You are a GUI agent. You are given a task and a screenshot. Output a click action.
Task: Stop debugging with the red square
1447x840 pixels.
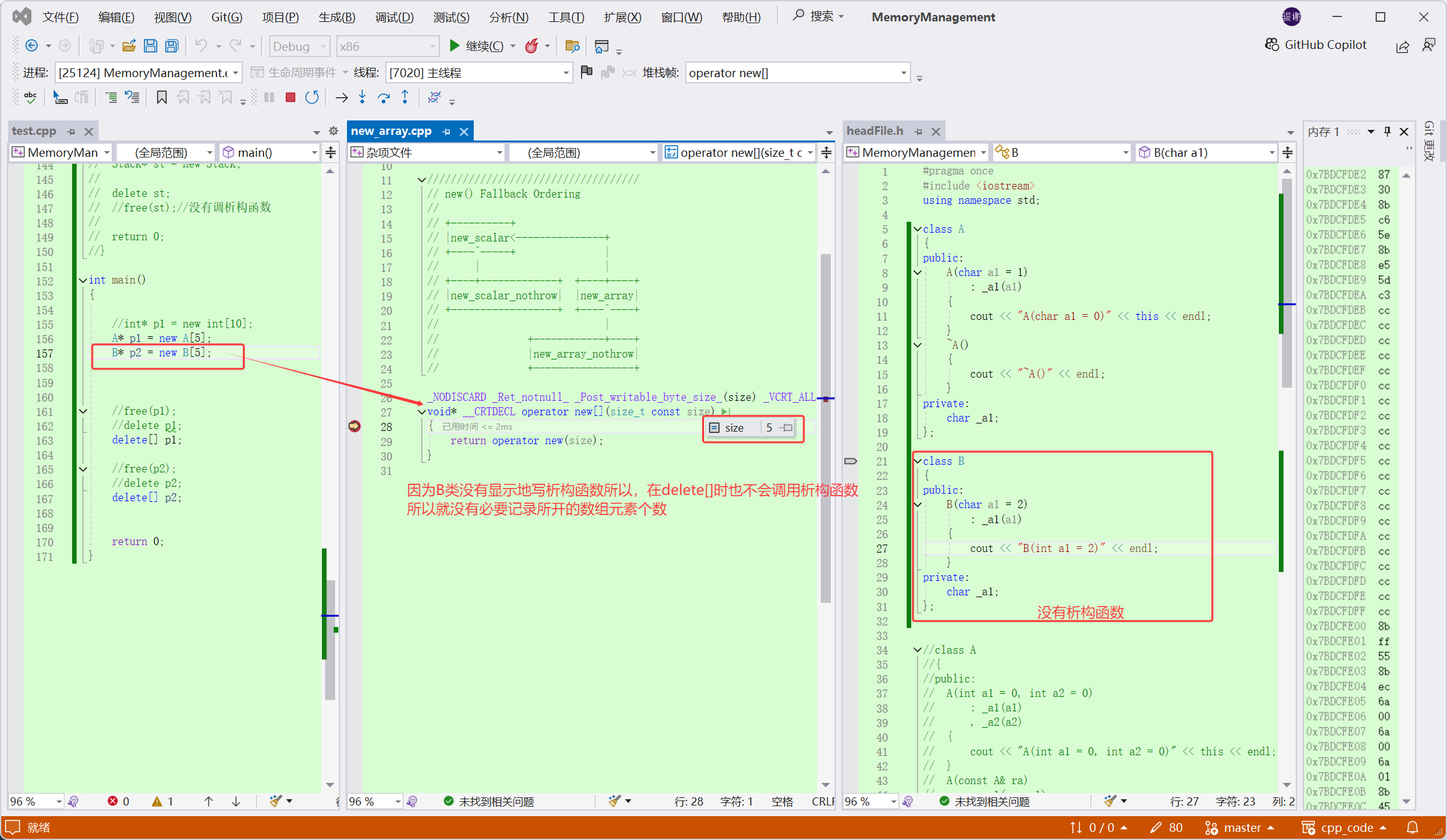(x=290, y=97)
